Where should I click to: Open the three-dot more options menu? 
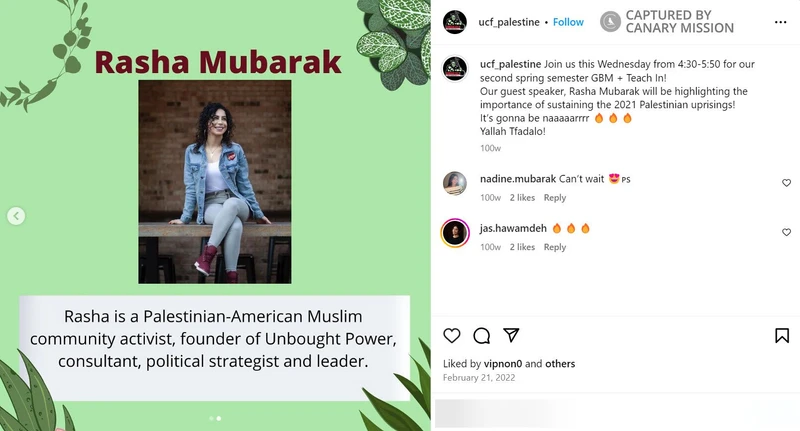click(780, 22)
